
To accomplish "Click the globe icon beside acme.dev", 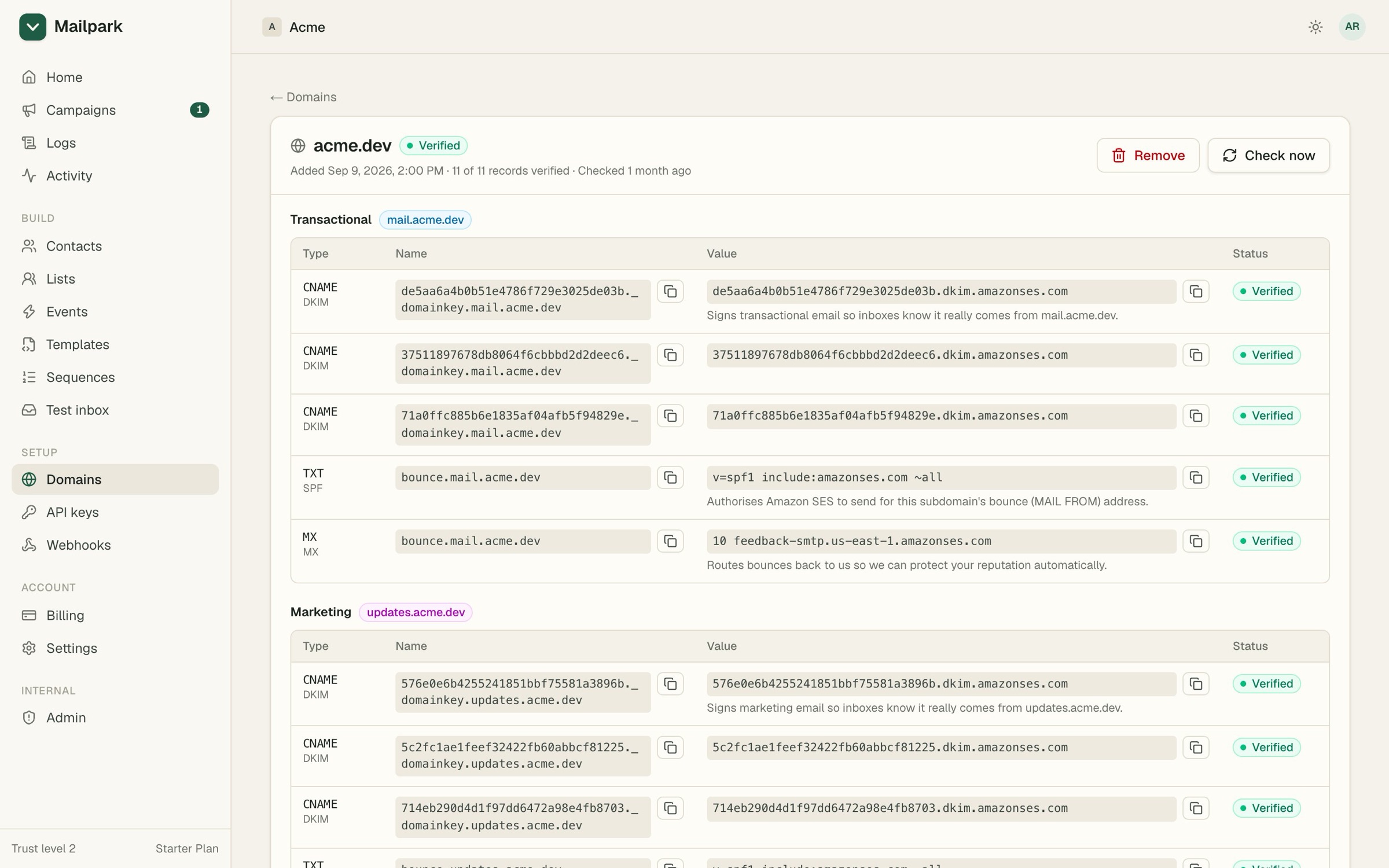I will point(298,146).
